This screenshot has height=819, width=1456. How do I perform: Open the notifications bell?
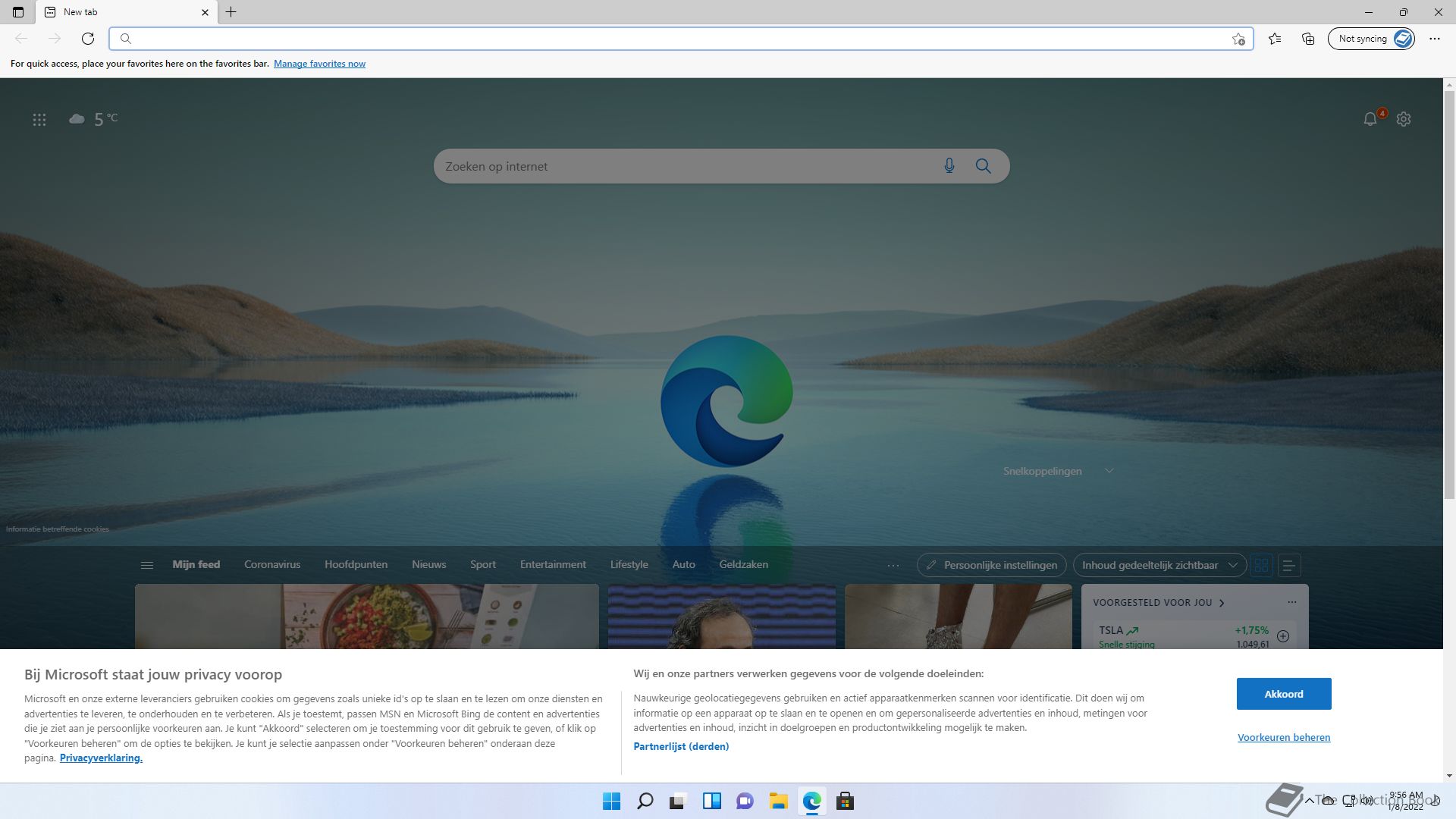[1370, 119]
